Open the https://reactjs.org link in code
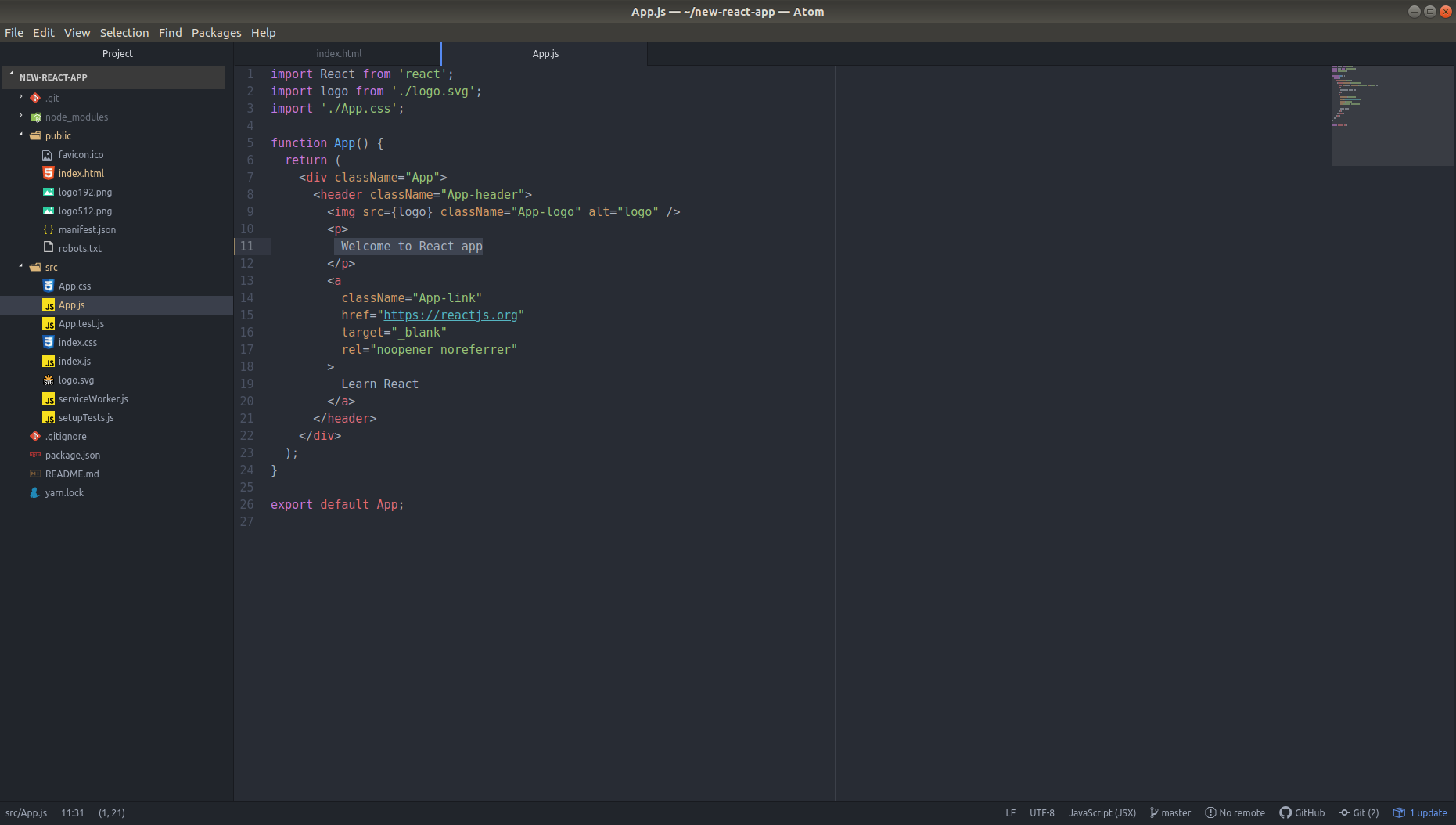The height and width of the screenshot is (825, 1456). click(x=450, y=315)
